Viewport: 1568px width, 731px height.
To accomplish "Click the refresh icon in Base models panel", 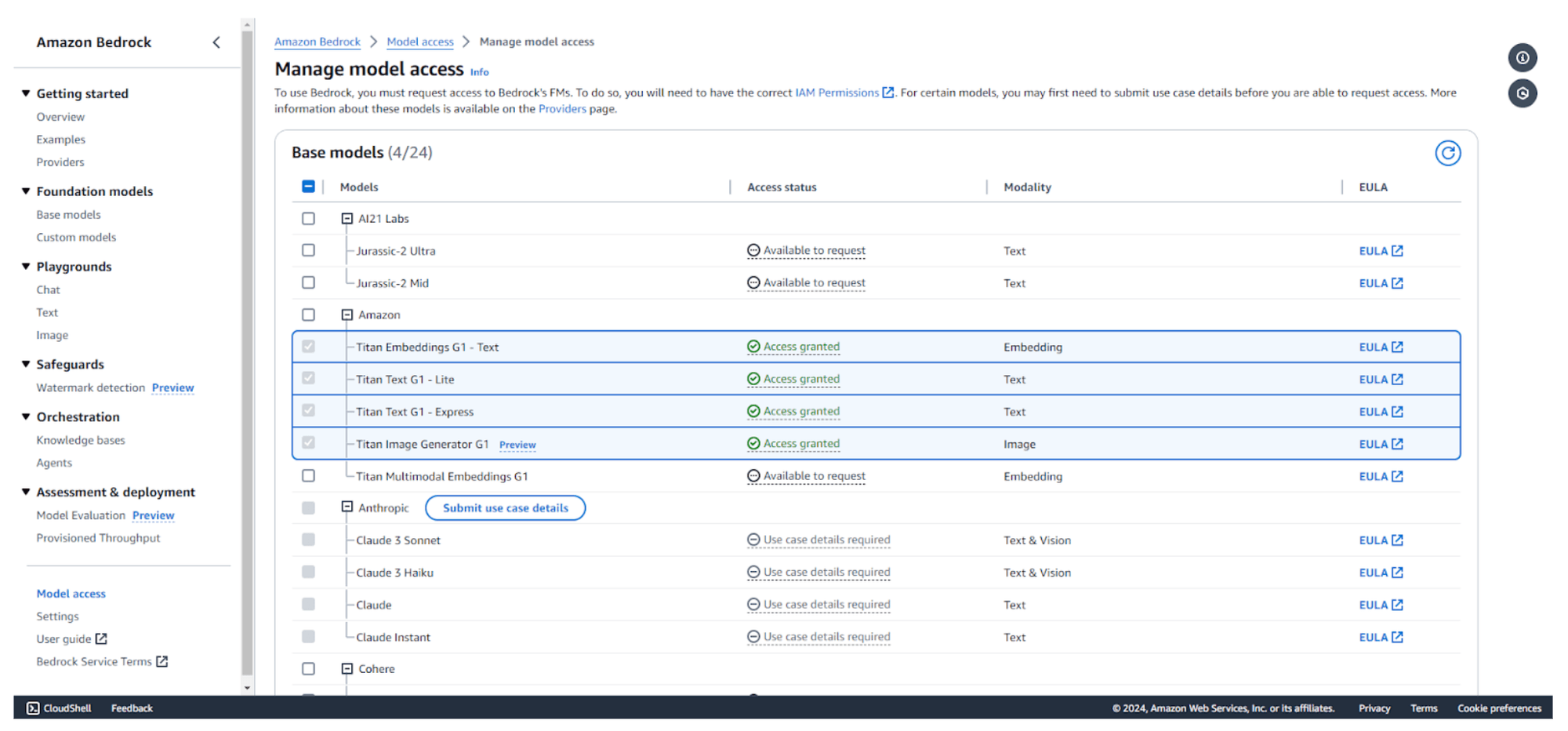I will [1447, 153].
